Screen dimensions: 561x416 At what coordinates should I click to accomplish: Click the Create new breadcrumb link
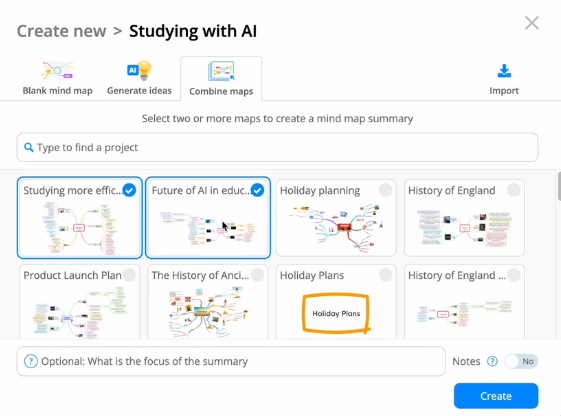click(x=62, y=31)
